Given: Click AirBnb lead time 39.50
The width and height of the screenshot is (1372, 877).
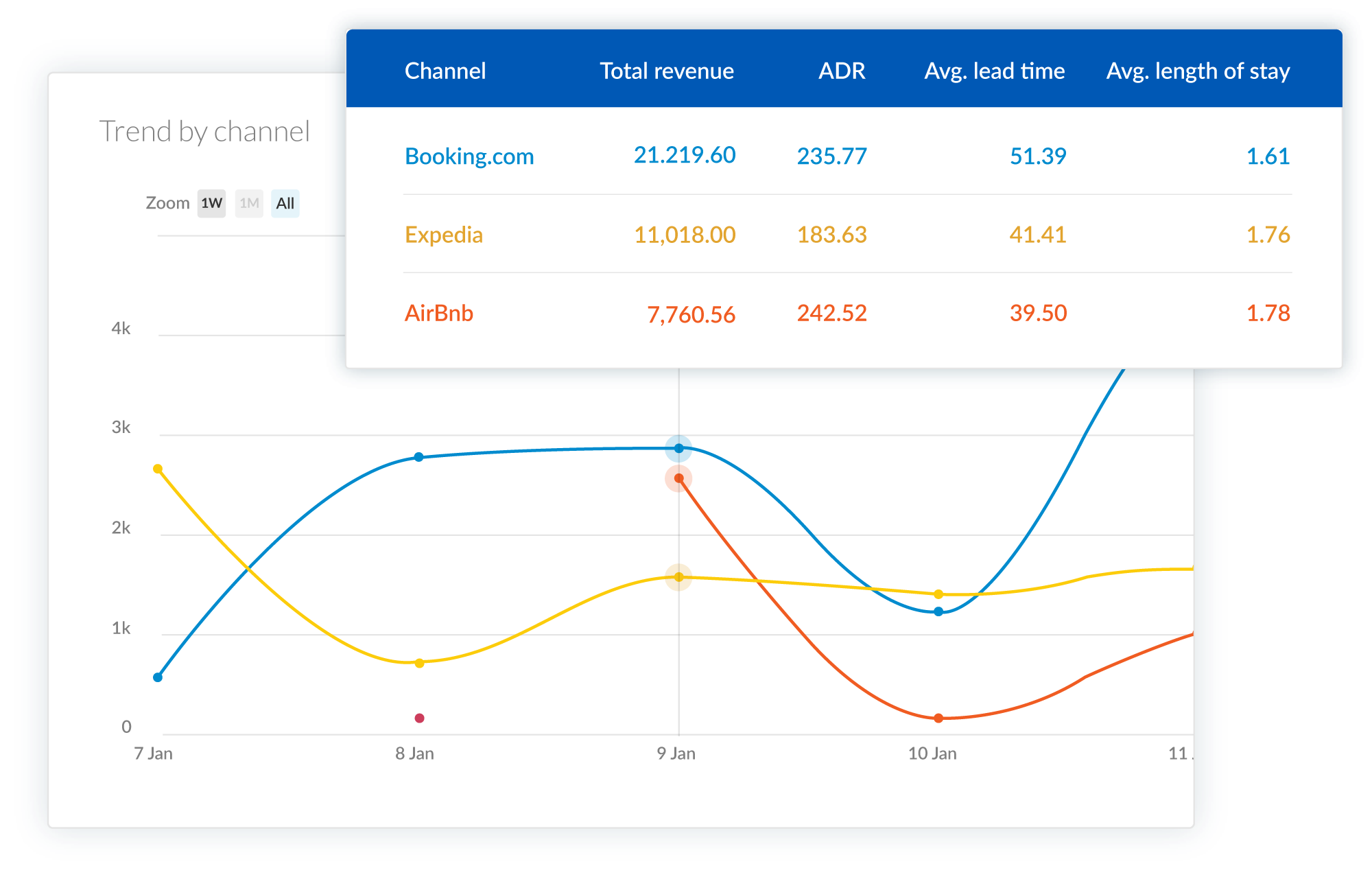Looking at the screenshot, I should pos(1038,313).
